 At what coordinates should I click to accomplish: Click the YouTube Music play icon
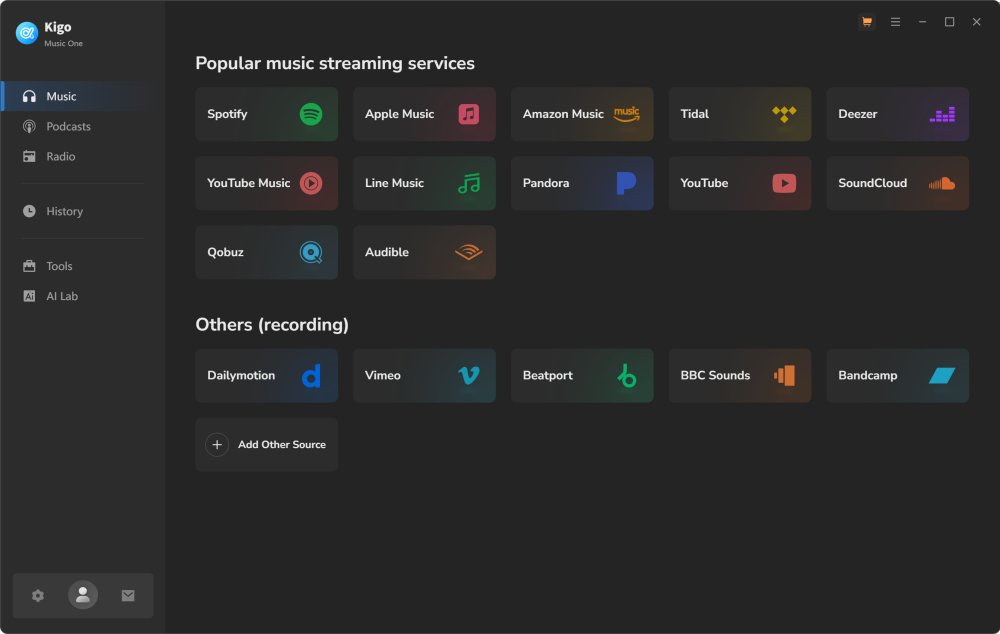tap(311, 183)
